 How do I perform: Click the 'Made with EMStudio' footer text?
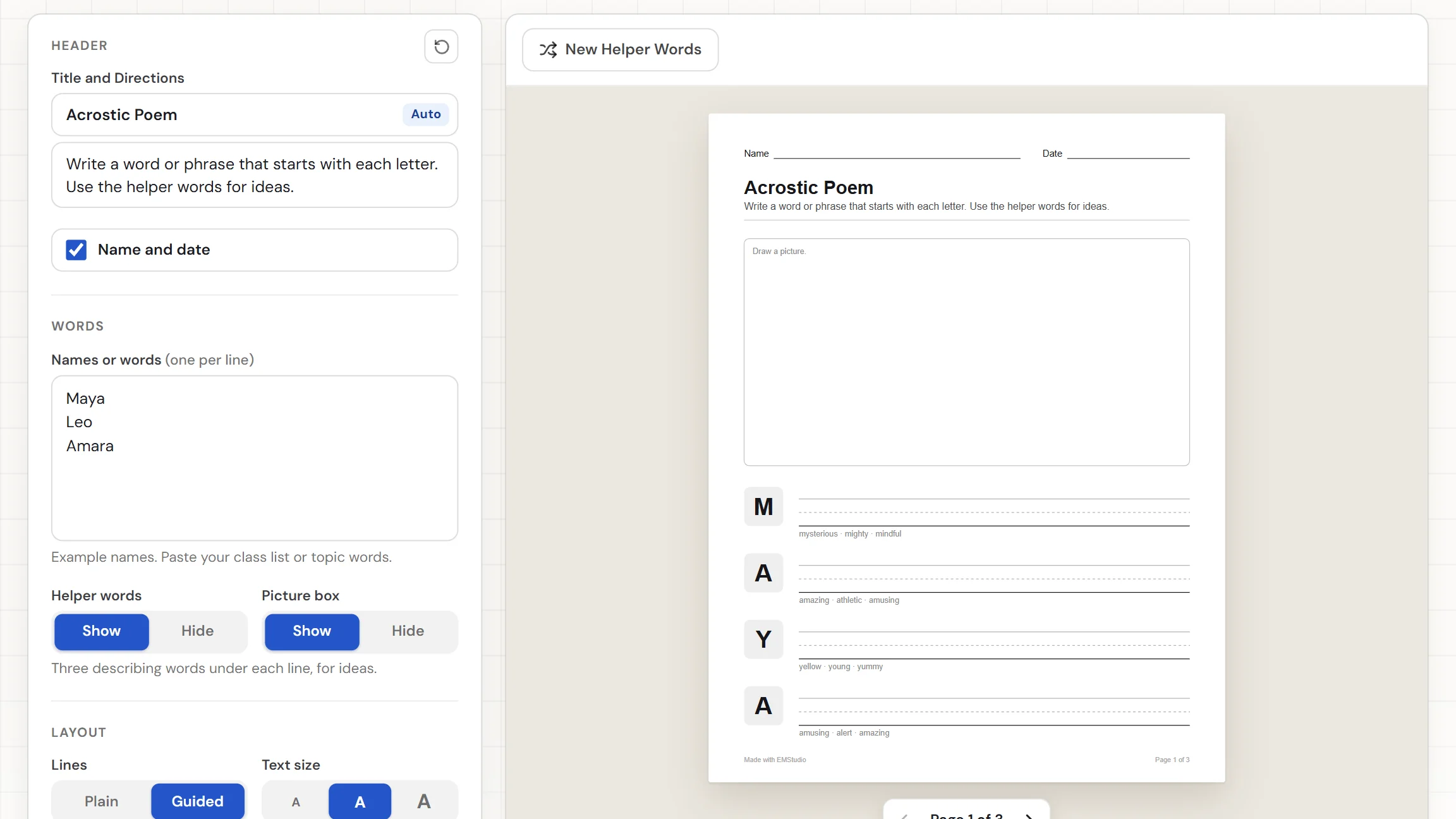click(x=775, y=760)
